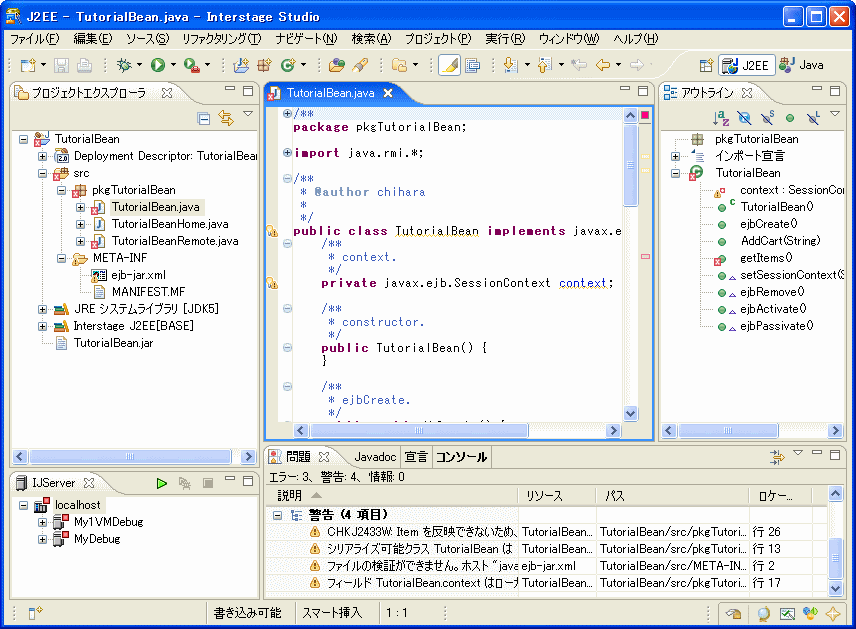The image size is (856, 629).
Task: Select getItems() in the Outline
Action: coord(766,258)
